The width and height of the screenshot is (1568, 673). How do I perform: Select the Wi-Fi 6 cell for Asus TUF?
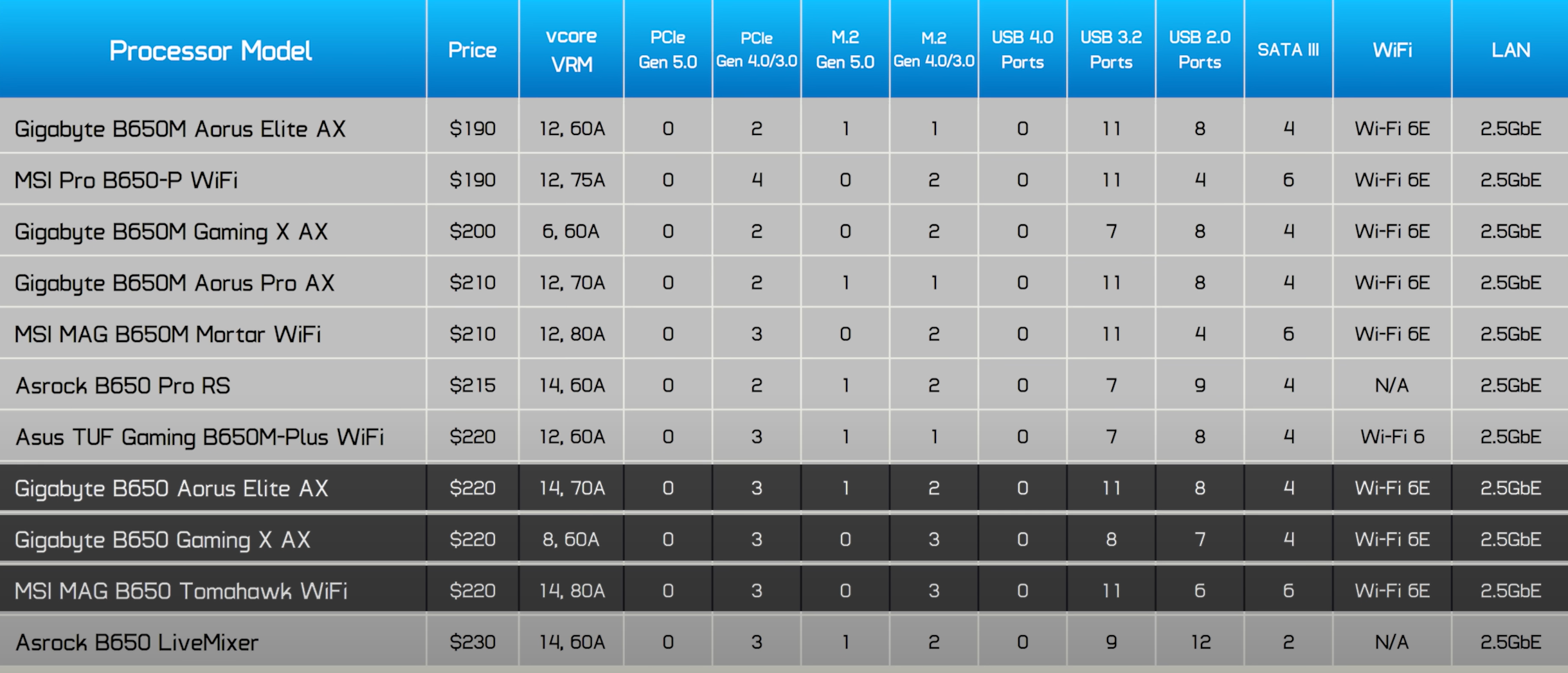coord(1392,437)
